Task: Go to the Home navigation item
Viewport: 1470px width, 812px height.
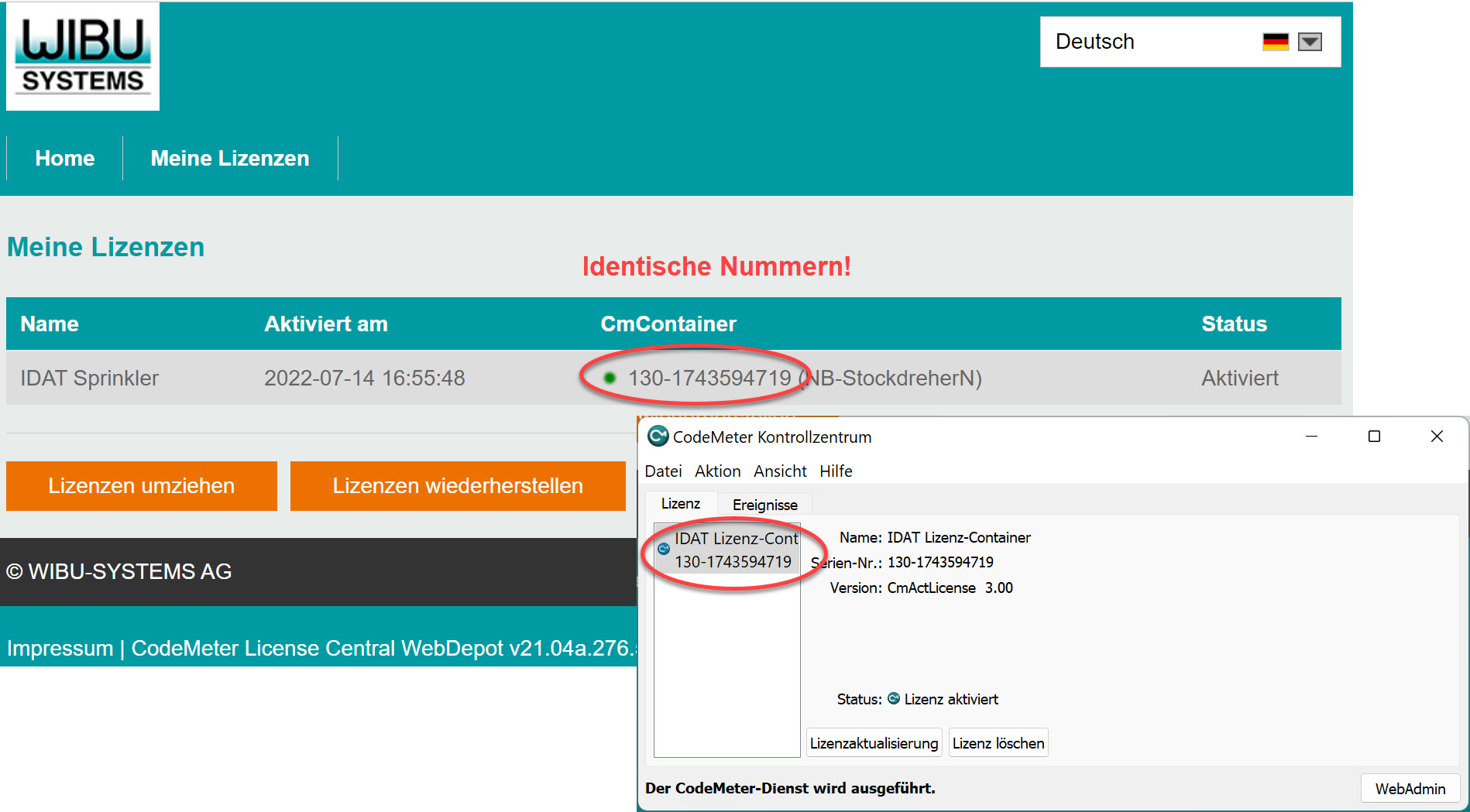Action: point(65,159)
